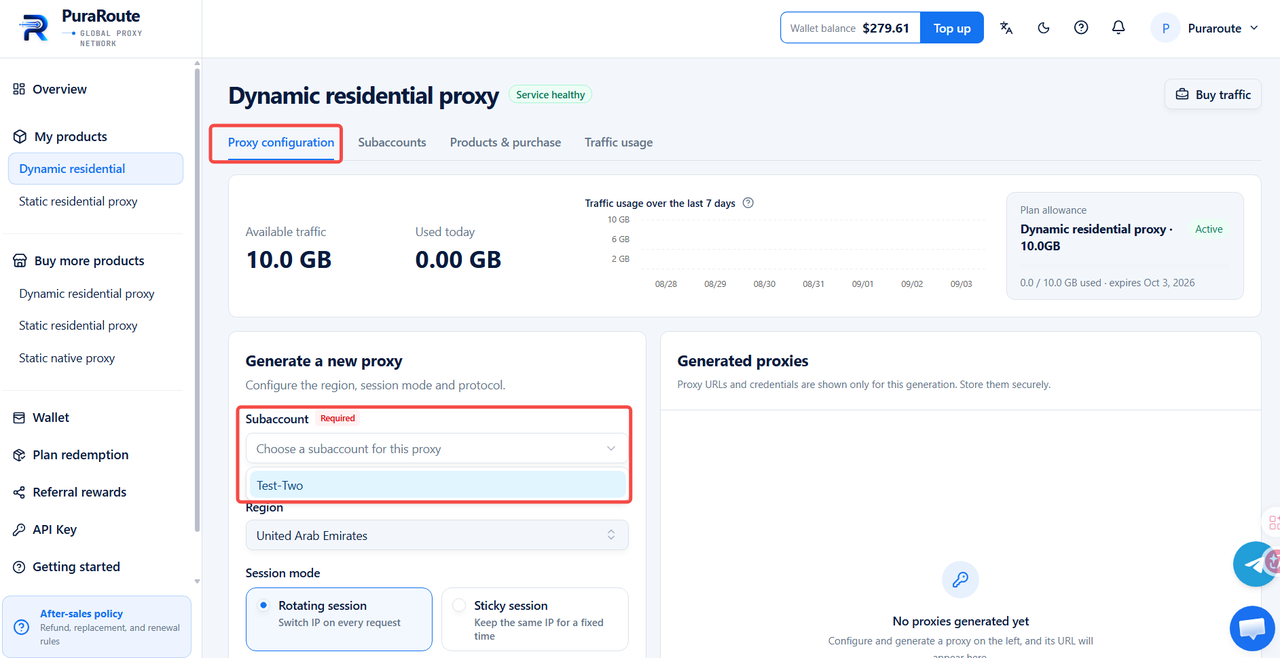The height and width of the screenshot is (658, 1280).
Task: Switch to Proxy configuration tab
Action: pyautogui.click(x=281, y=142)
